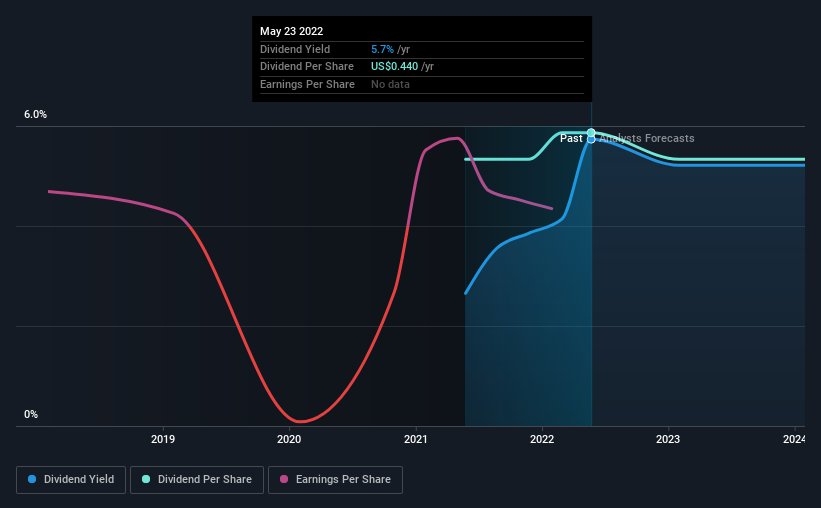This screenshot has width=821, height=508.
Task: Click the 'No data' earnings value
Action: [x=390, y=84]
